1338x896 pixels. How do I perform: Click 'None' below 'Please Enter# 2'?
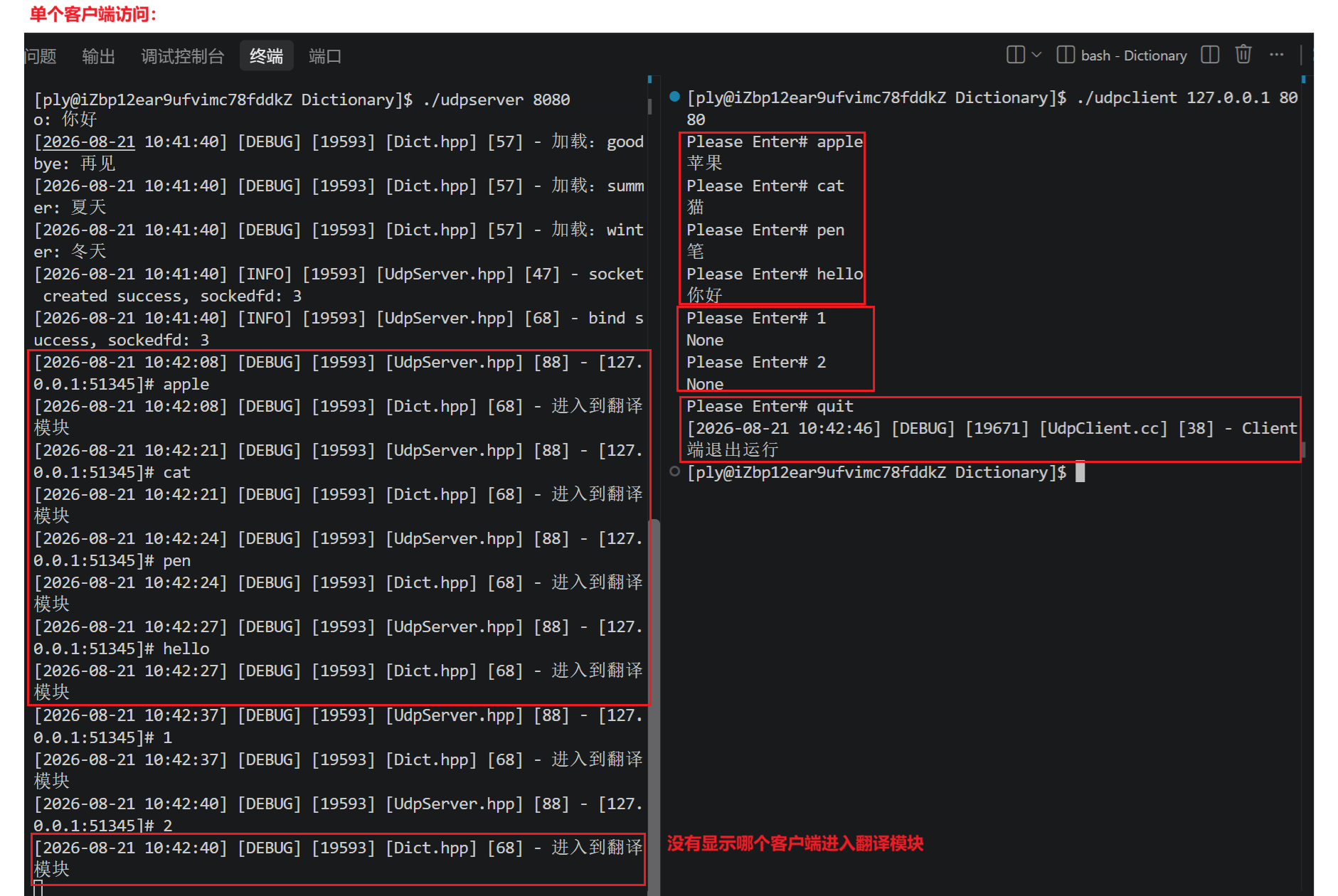pyautogui.click(x=705, y=384)
